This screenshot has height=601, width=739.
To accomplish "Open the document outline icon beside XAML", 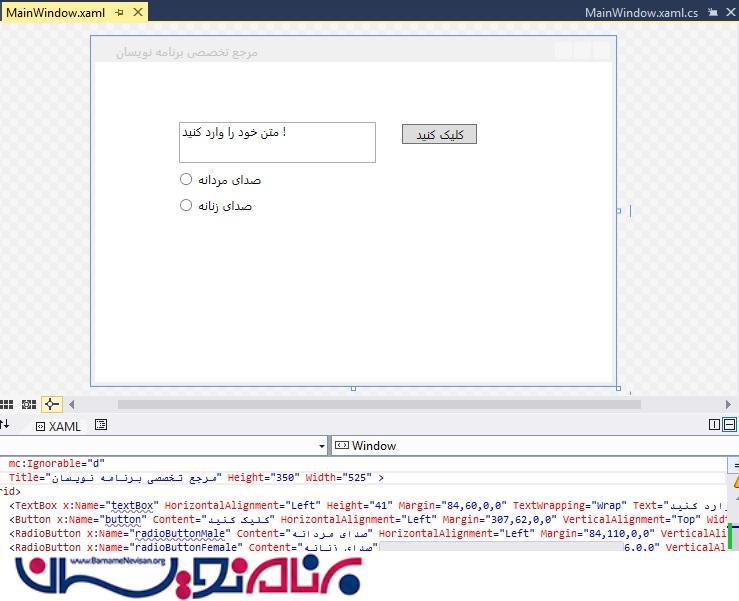I will click(x=101, y=425).
